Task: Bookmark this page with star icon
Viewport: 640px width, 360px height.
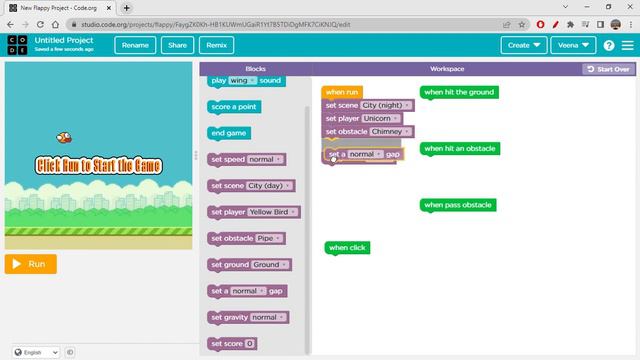Action: click(x=522, y=24)
